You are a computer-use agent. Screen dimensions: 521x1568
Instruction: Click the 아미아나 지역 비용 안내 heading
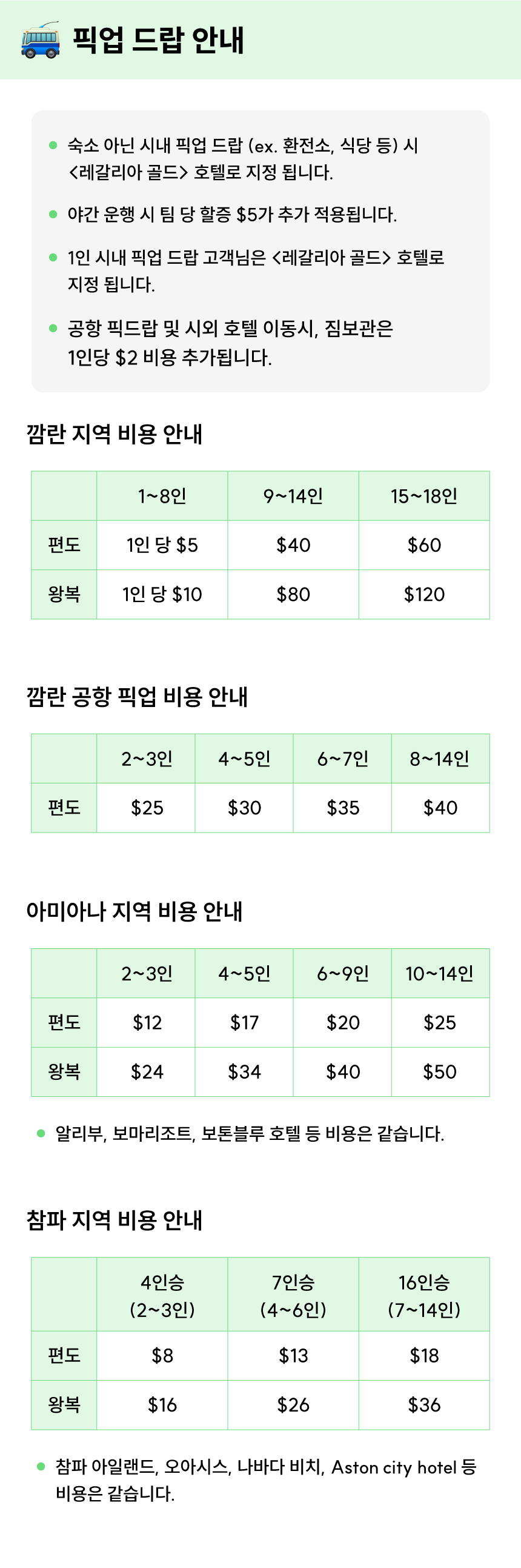pos(134,911)
